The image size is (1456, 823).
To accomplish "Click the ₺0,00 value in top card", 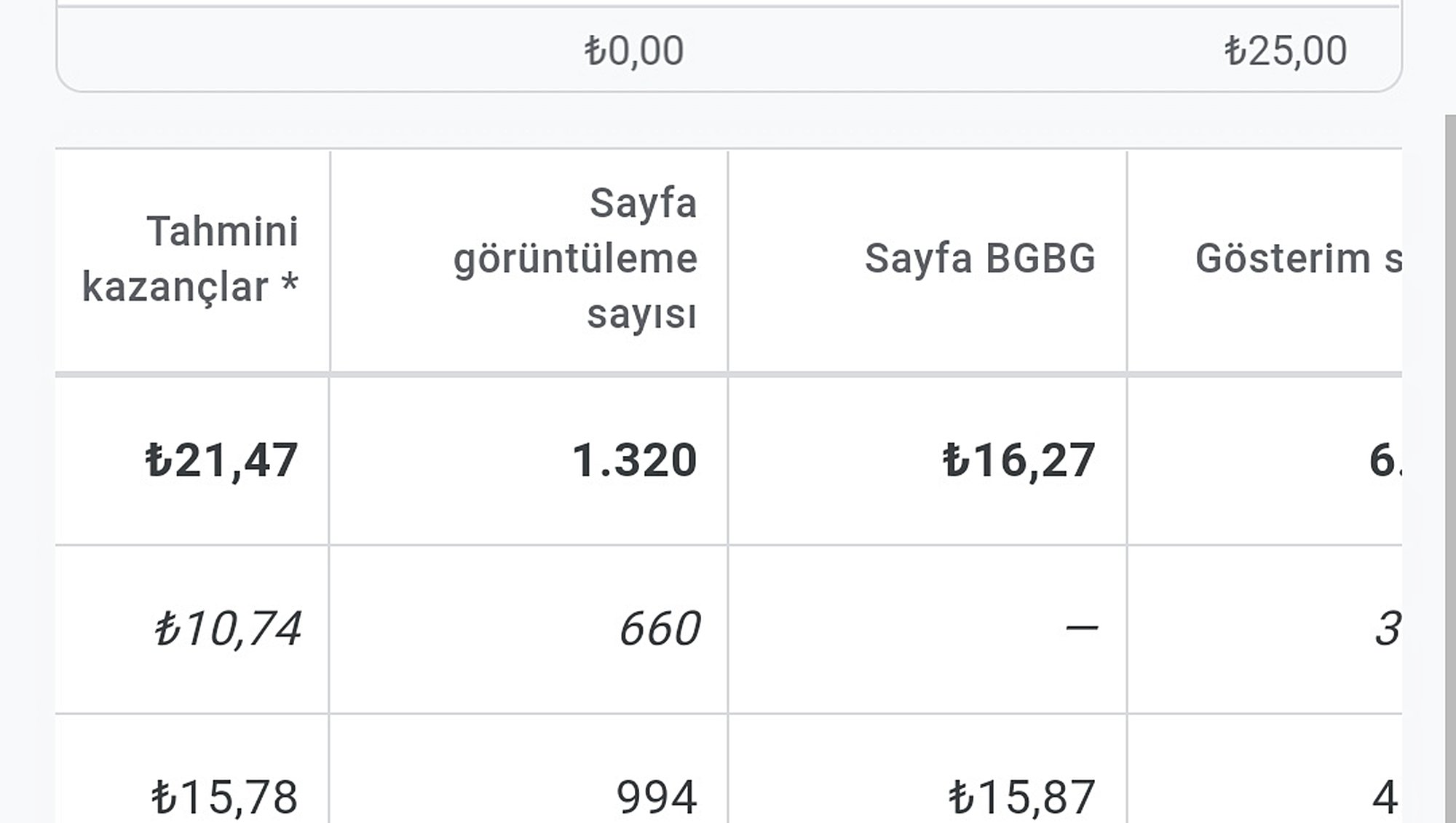I will (633, 51).
